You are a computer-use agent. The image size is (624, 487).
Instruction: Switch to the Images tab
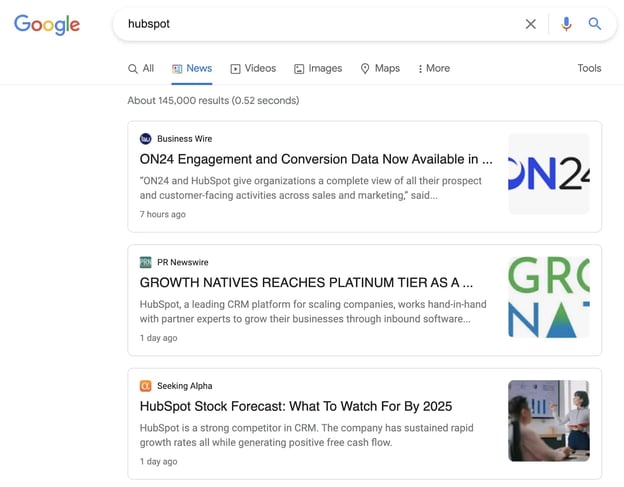click(318, 68)
